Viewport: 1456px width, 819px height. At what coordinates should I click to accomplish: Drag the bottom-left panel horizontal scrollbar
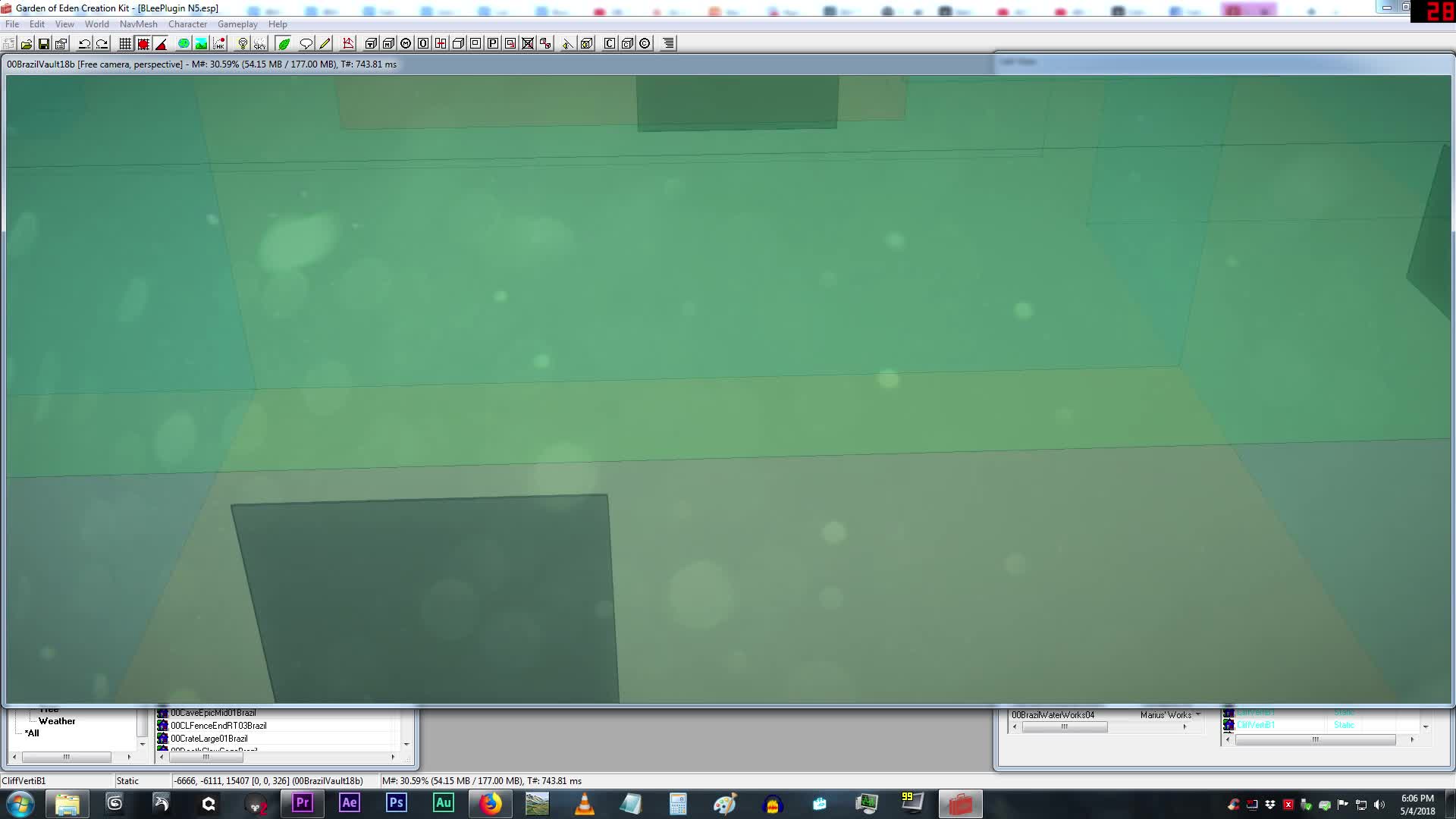pos(66,755)
